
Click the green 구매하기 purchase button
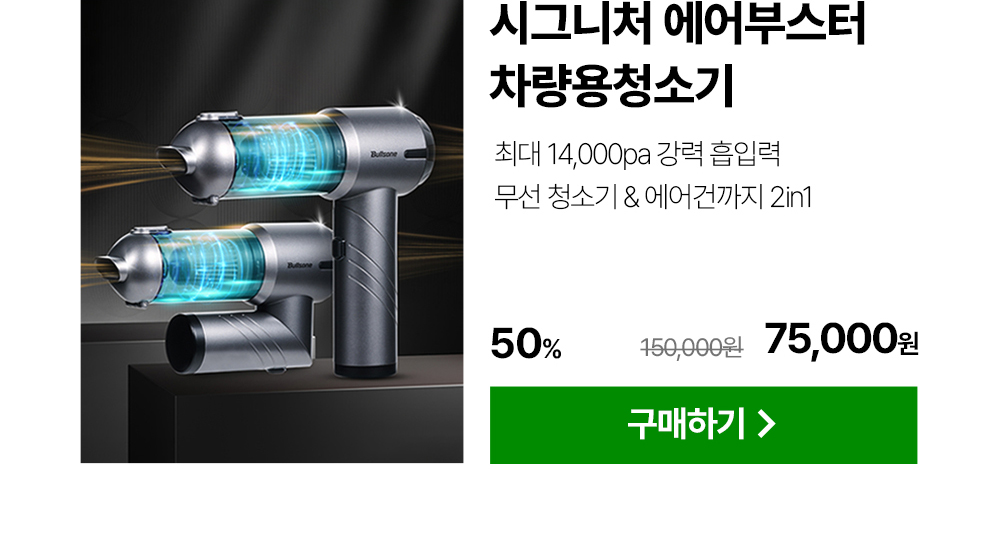703,425
